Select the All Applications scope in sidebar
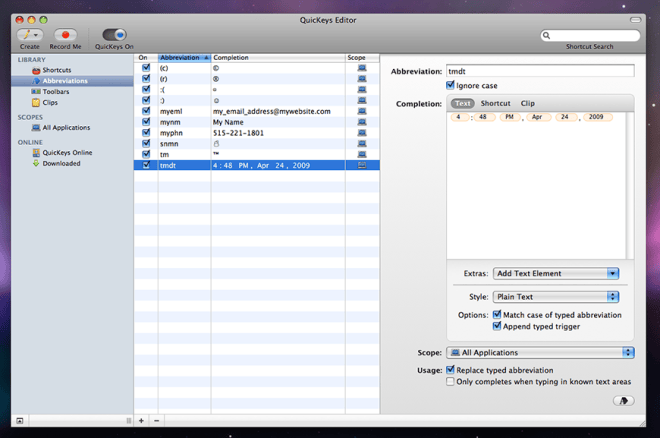Image resolution: width=660 pixels, height=438 pixels. (x=61, y=127)
